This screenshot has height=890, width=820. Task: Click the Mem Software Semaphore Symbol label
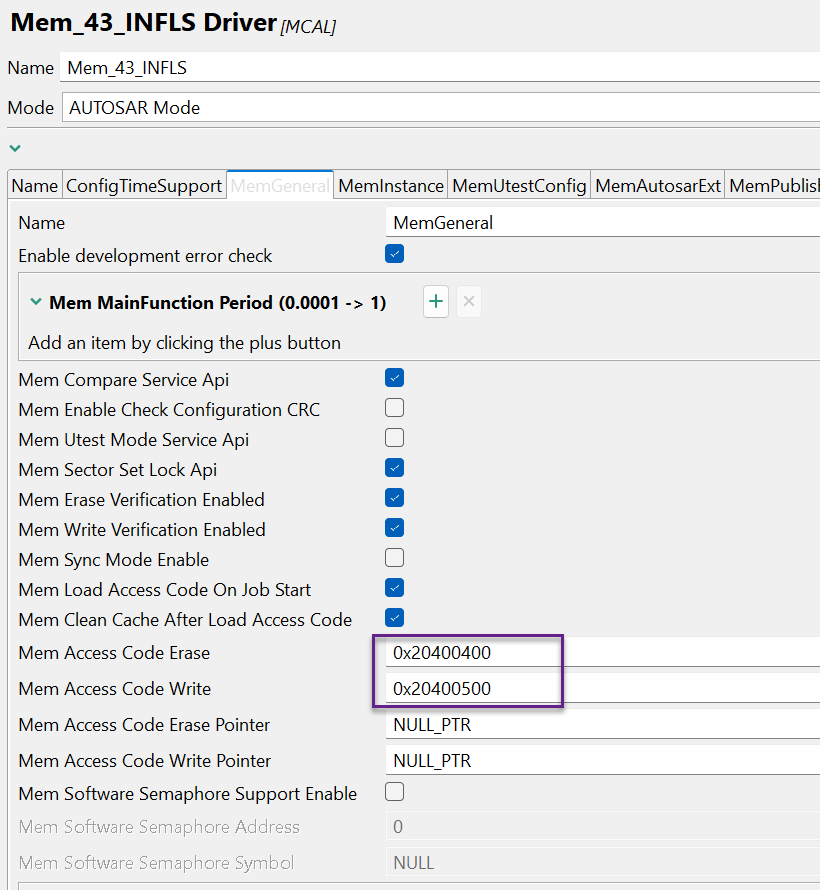click(156, 863)
